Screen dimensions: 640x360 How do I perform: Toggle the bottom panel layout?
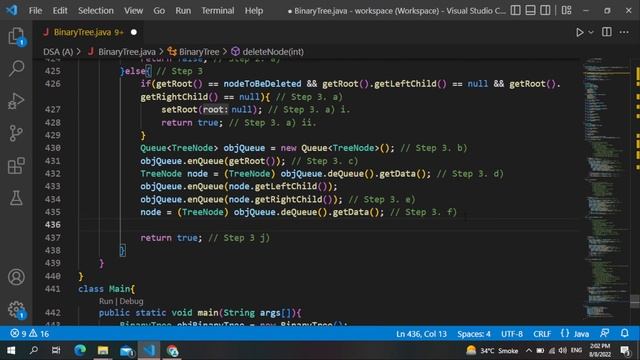click(530, 10)
